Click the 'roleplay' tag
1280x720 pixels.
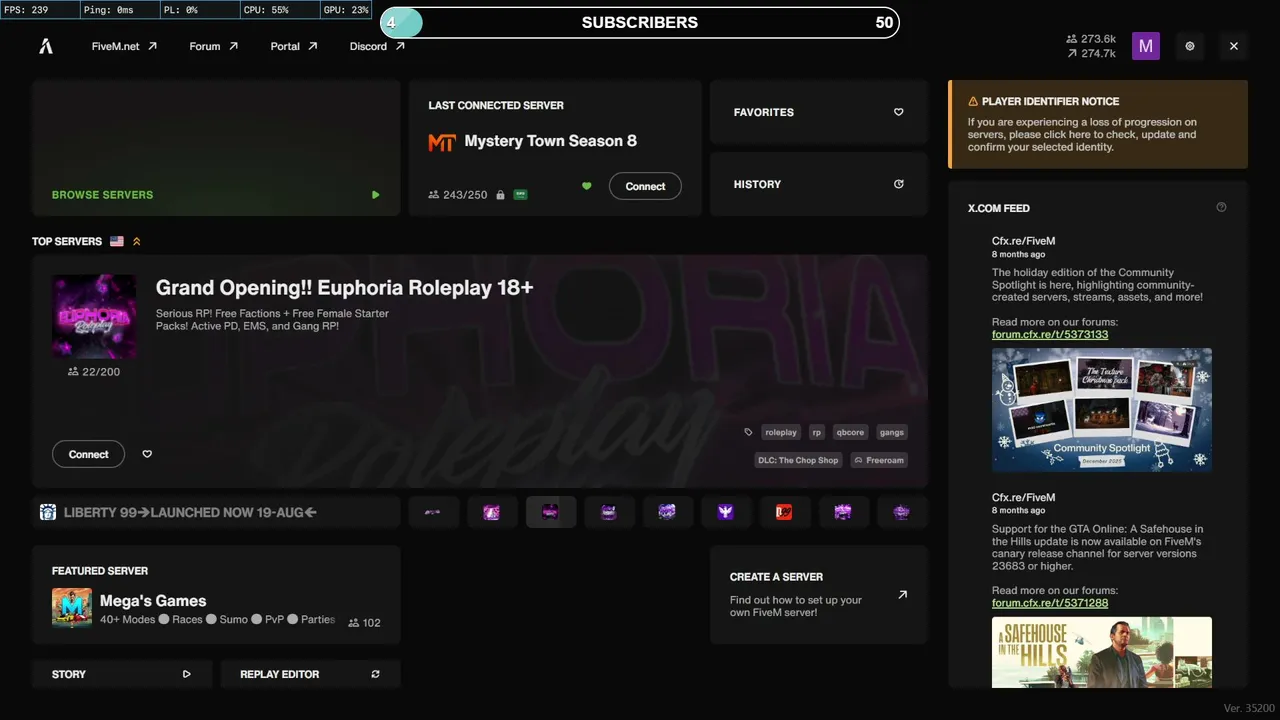pos(781,432)
